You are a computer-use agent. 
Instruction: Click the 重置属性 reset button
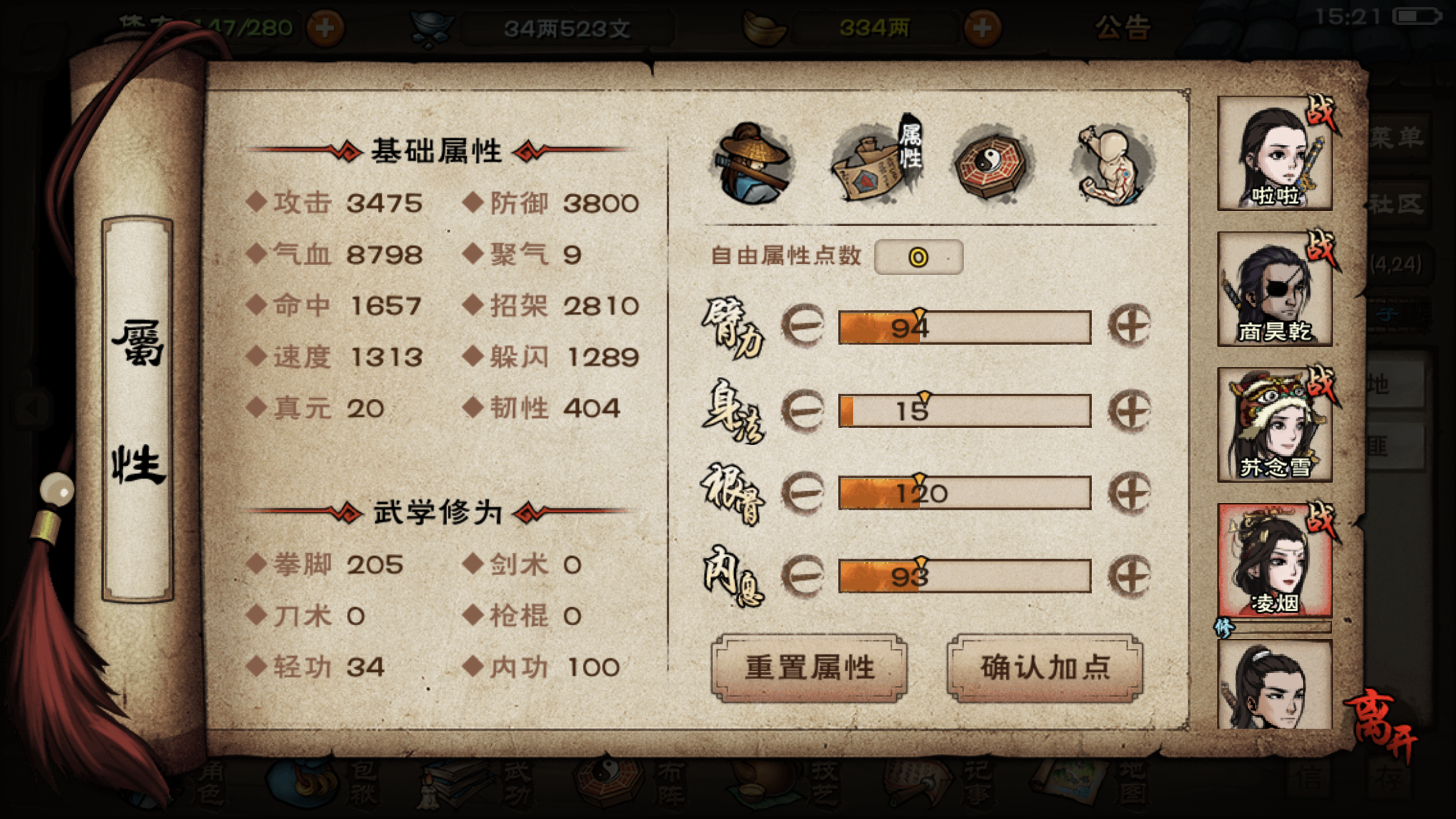click(x=809, y=668)
